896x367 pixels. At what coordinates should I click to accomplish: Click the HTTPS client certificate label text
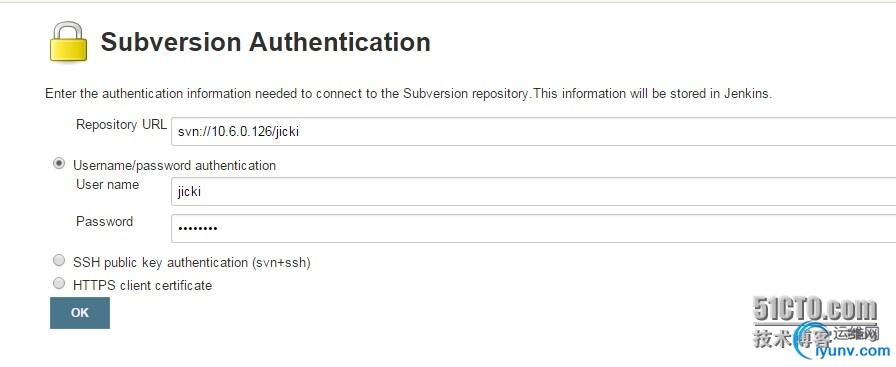click(x=142, y=285)
